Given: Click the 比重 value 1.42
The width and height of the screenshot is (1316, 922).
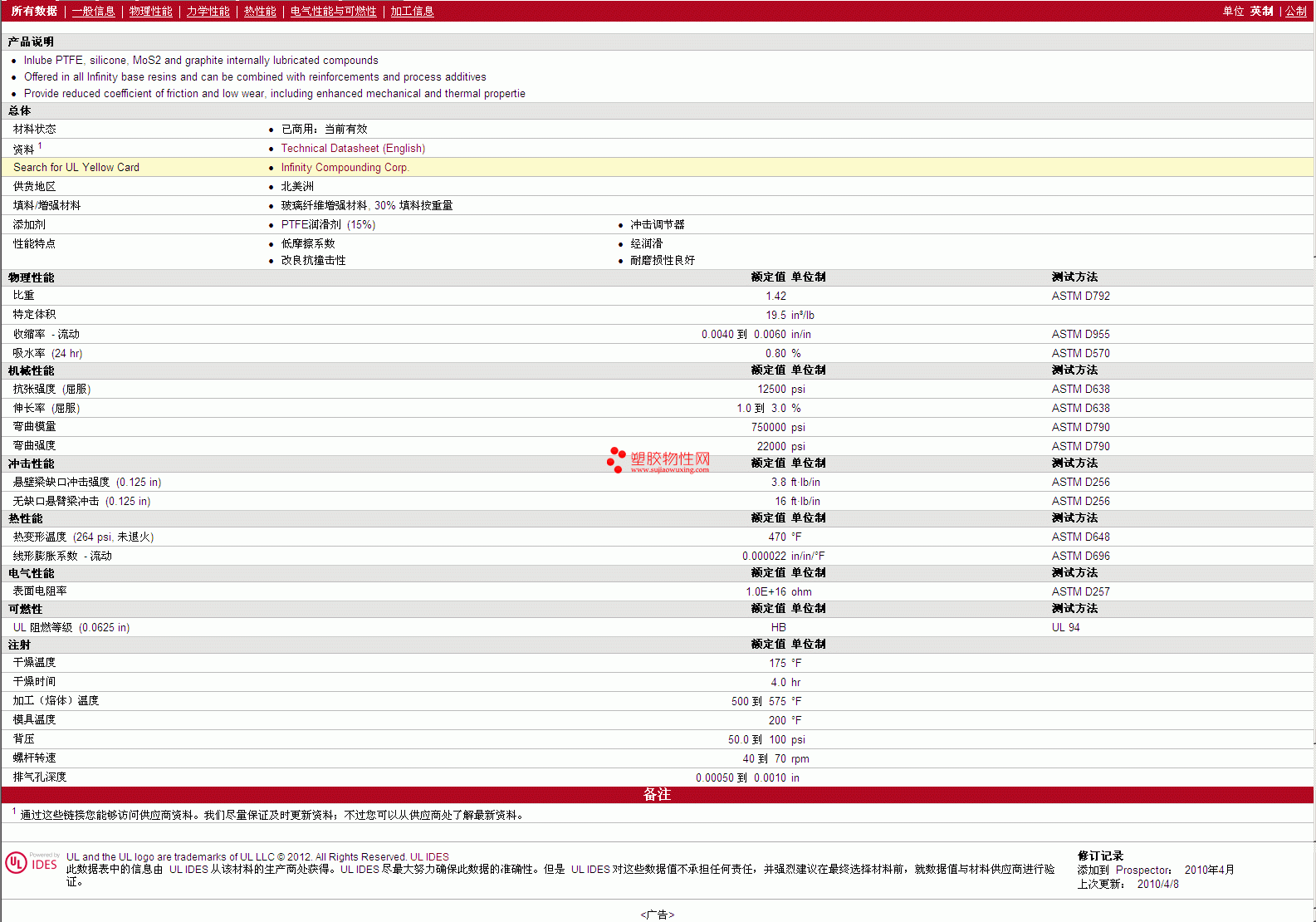Looking at the screenshot, I should pyautogui.click(x=775, y=297).
